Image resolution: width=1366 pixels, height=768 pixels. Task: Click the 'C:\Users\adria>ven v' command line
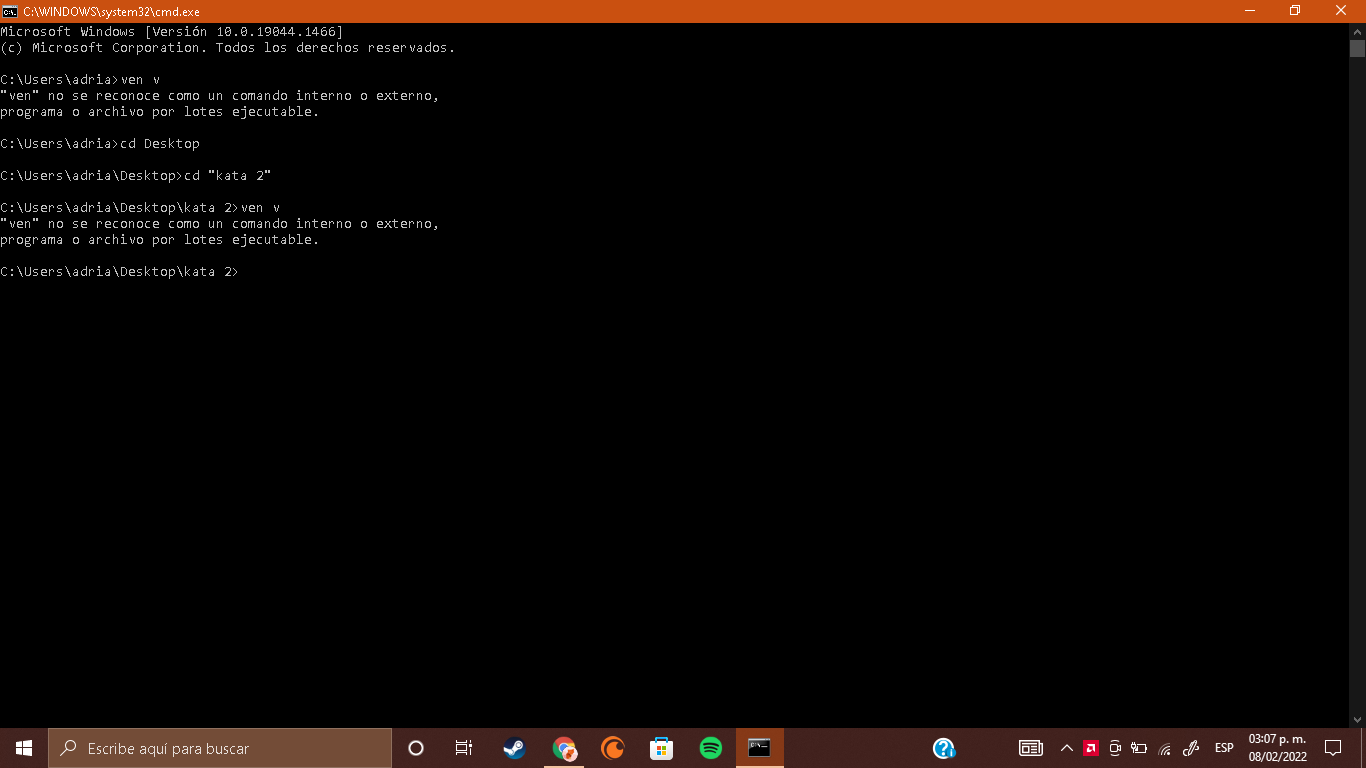coord(80,80)
